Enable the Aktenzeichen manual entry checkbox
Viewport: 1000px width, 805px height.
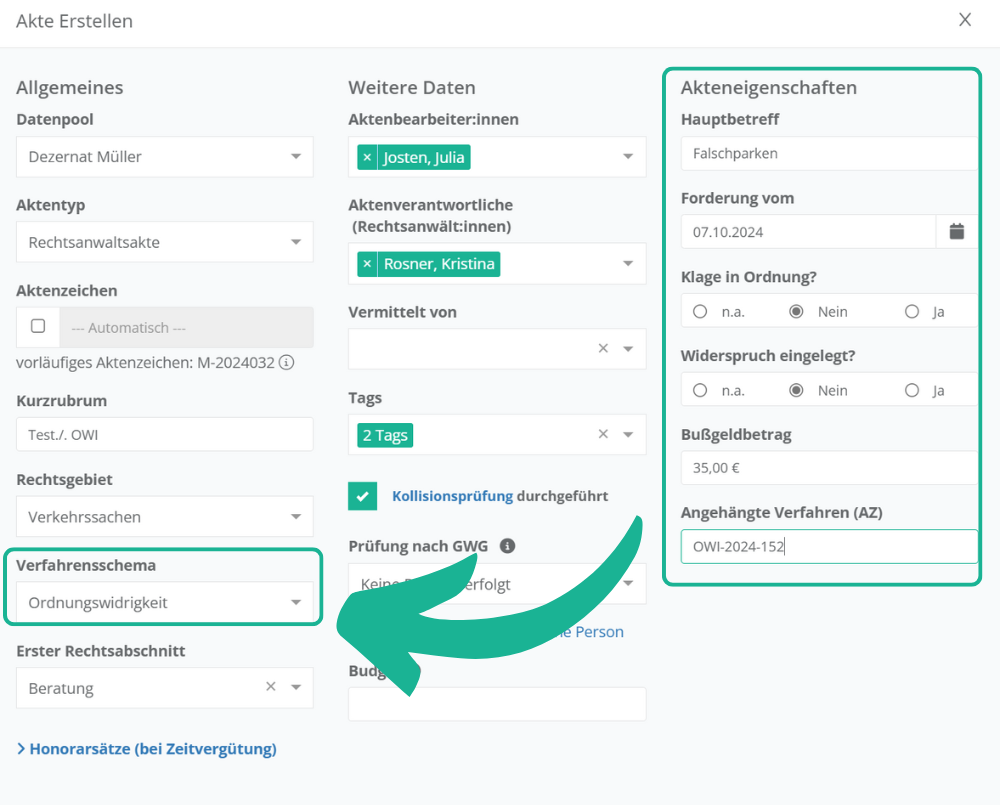tap(38, 326)
